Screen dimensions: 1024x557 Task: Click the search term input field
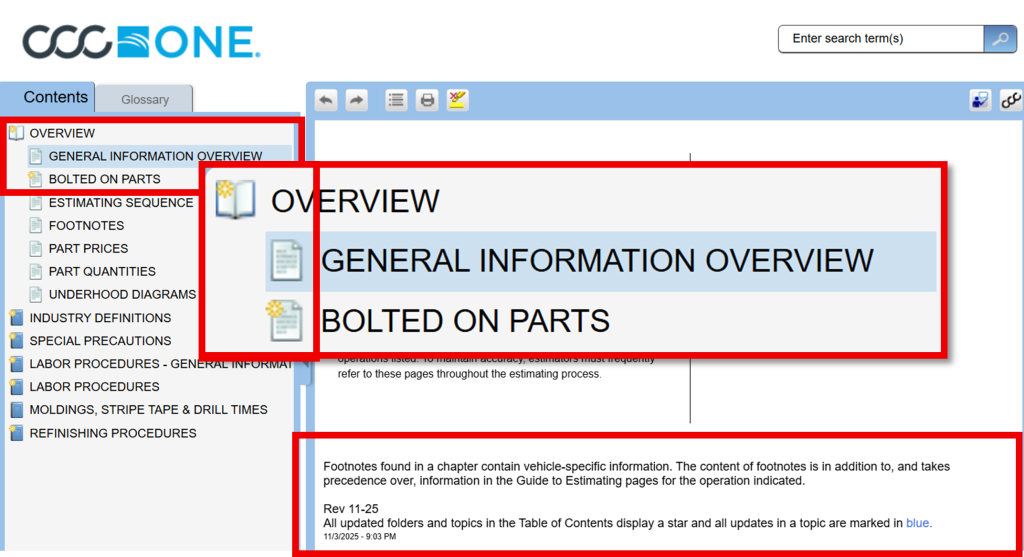point(881,39)
